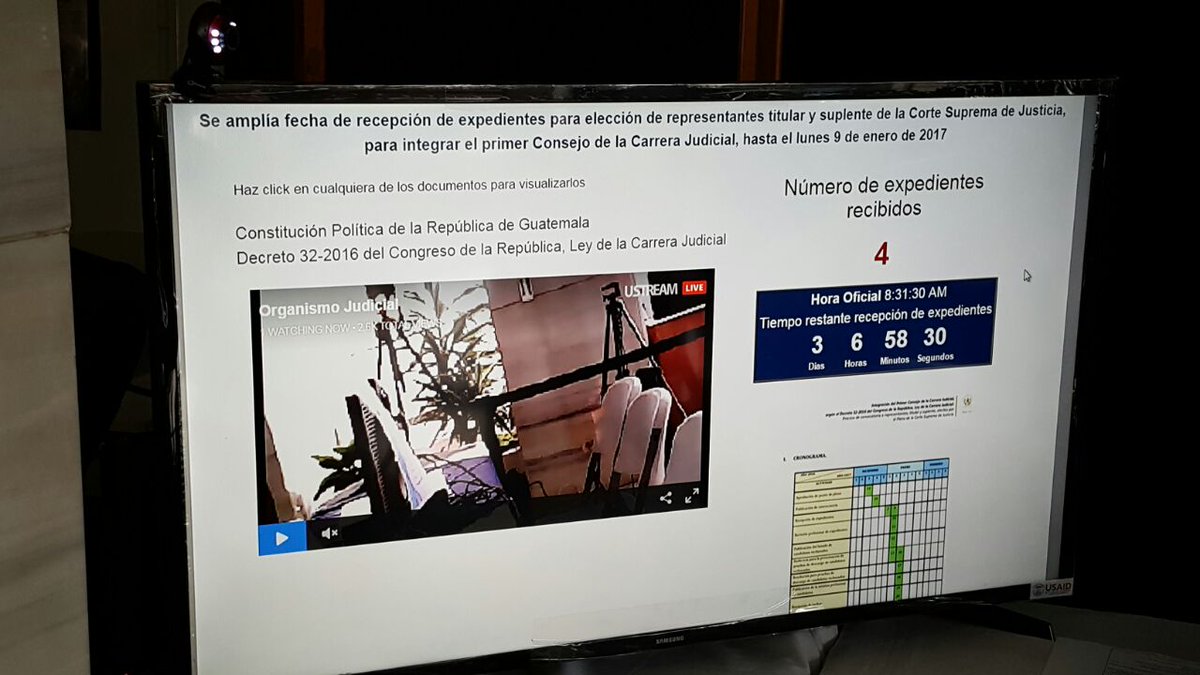Unmute the video using the speaker icon
1200x675 pixels.
(329, 533)
